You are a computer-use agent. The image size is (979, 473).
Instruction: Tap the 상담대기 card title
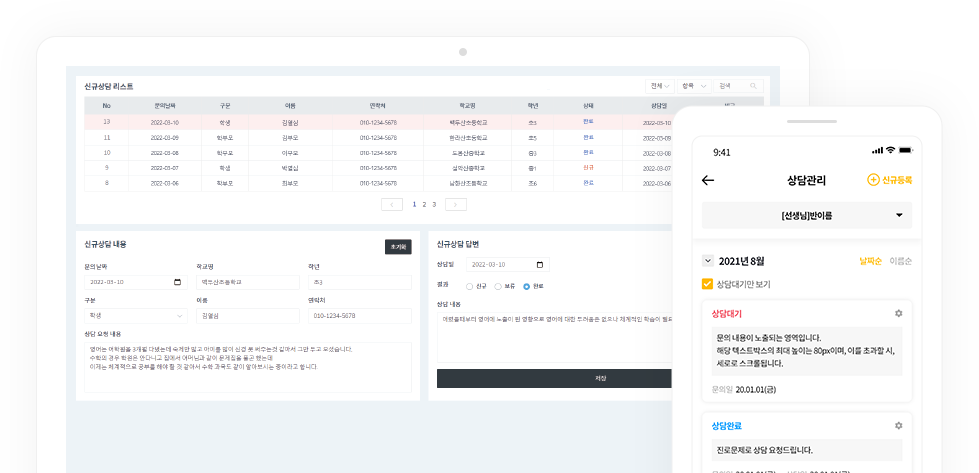tap(727, 313)
